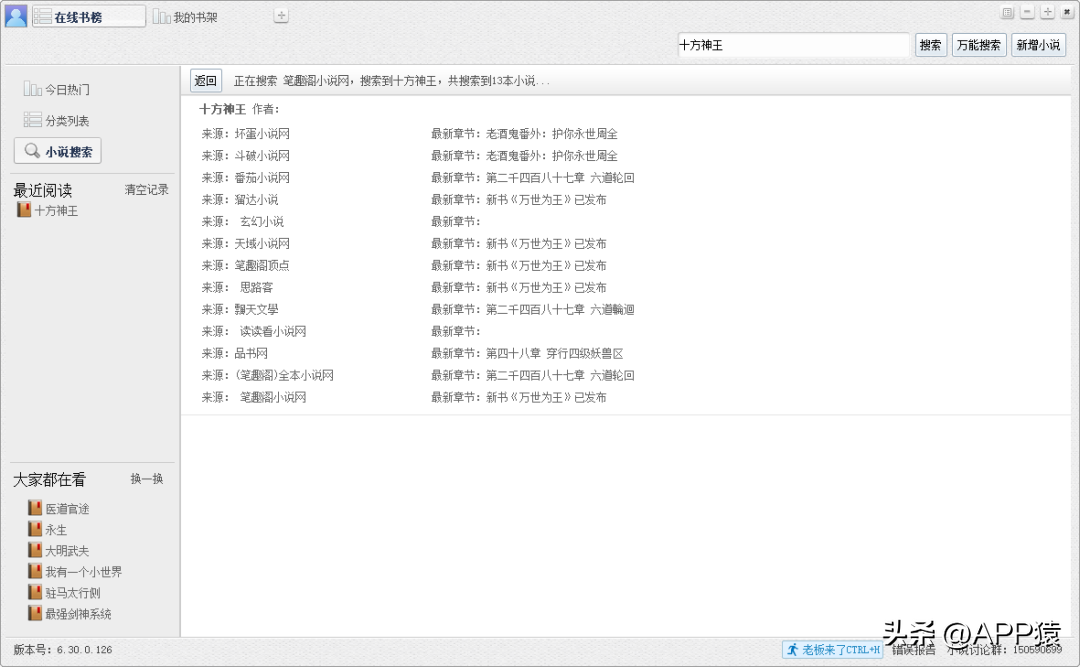The width and height of the screenshot is (1080, 667).
Task: Click the 万能搜索 button
Action: [x=979, y=45]
